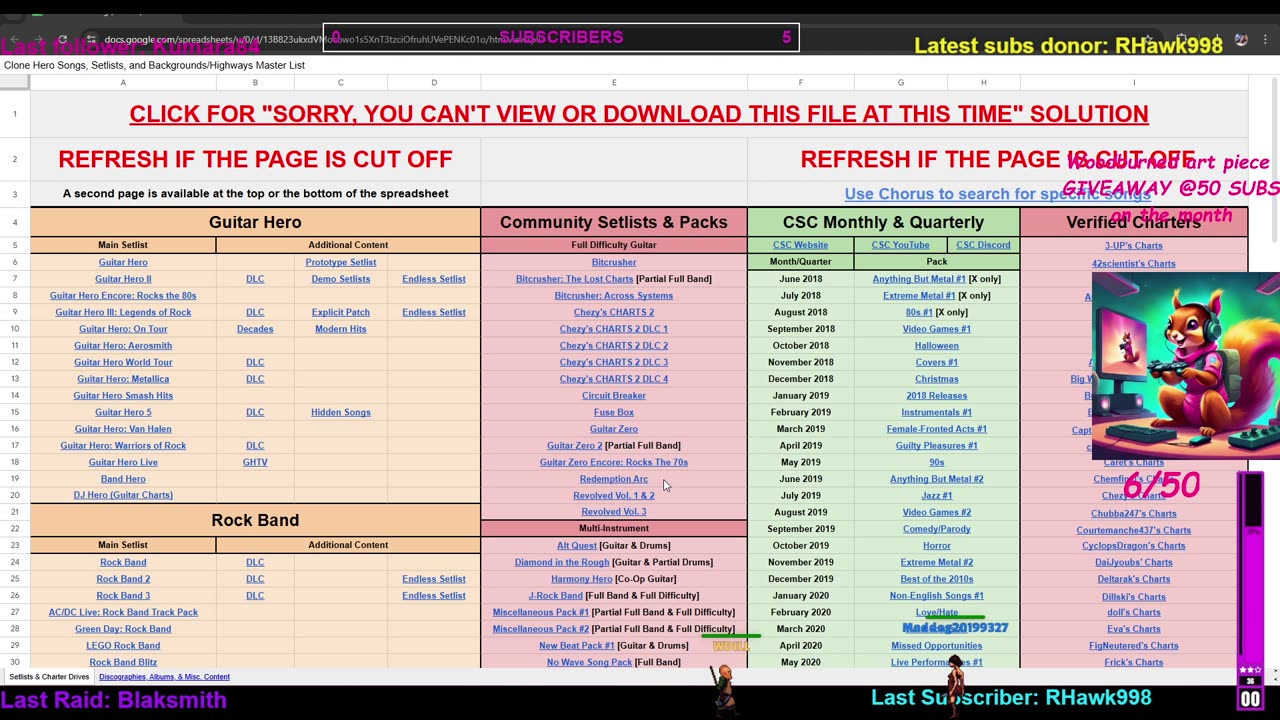Open the LEGO Rock Band link
The image size is (1280, 720).
tap(123, 646)
